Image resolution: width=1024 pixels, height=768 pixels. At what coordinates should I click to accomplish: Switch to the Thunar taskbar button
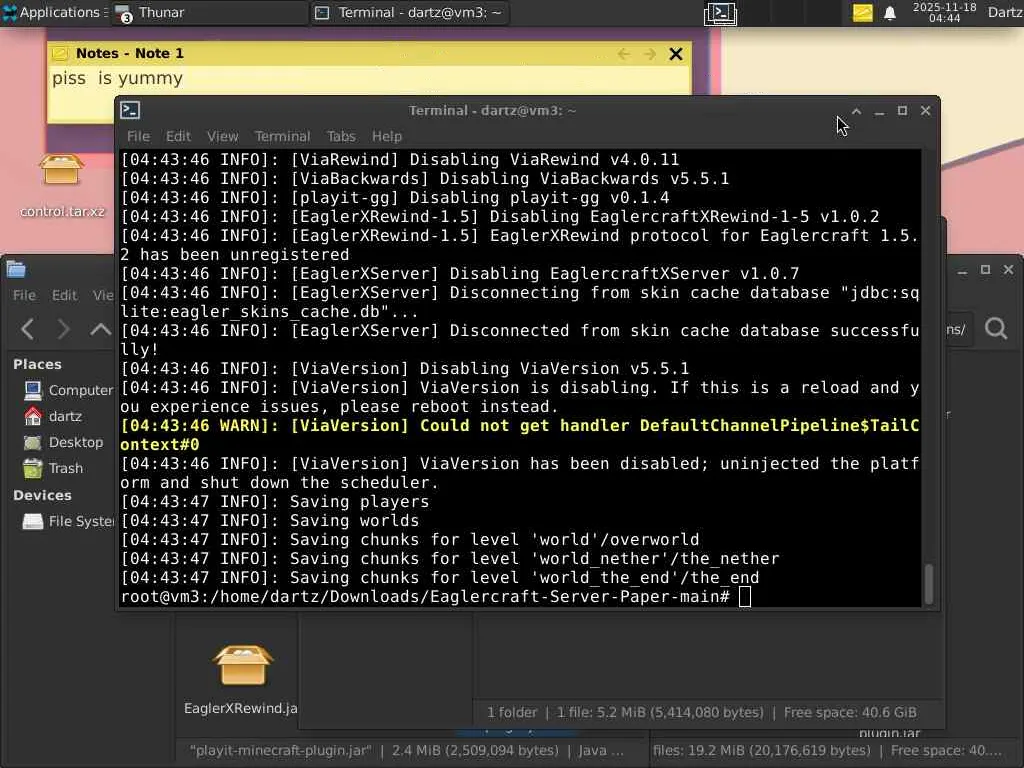pyautogui.click(x=208, y=12)
